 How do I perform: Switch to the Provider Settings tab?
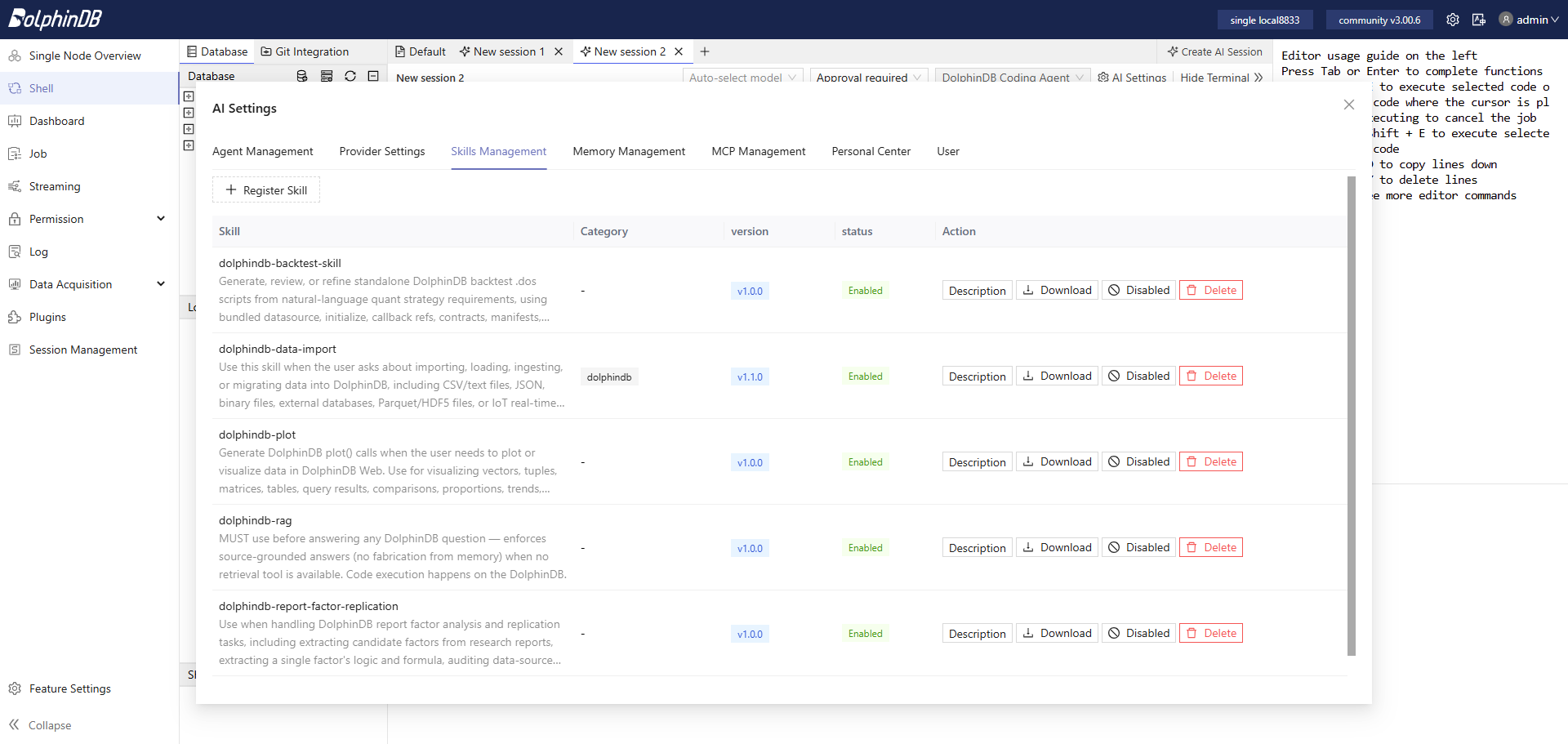pos(382,151)
